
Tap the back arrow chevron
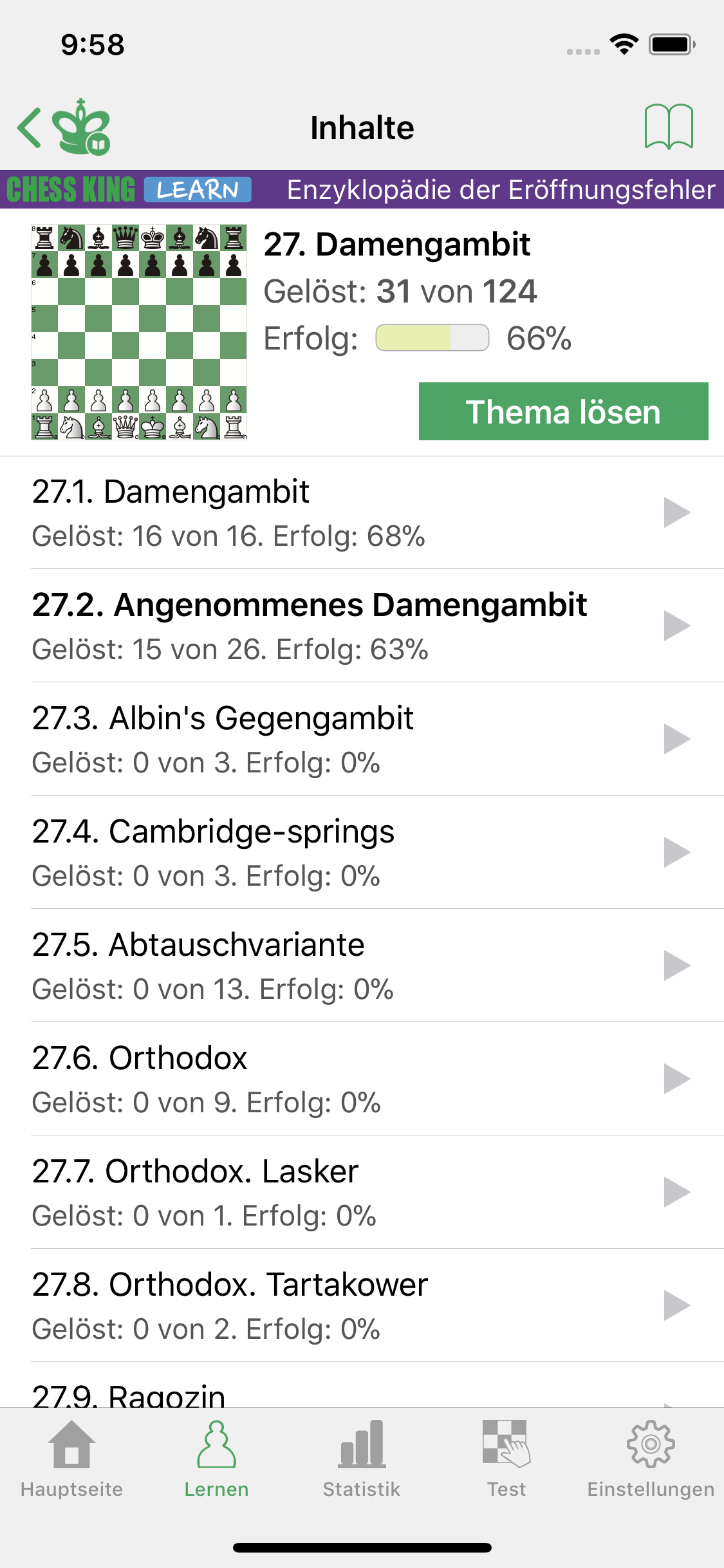[30, 127]
